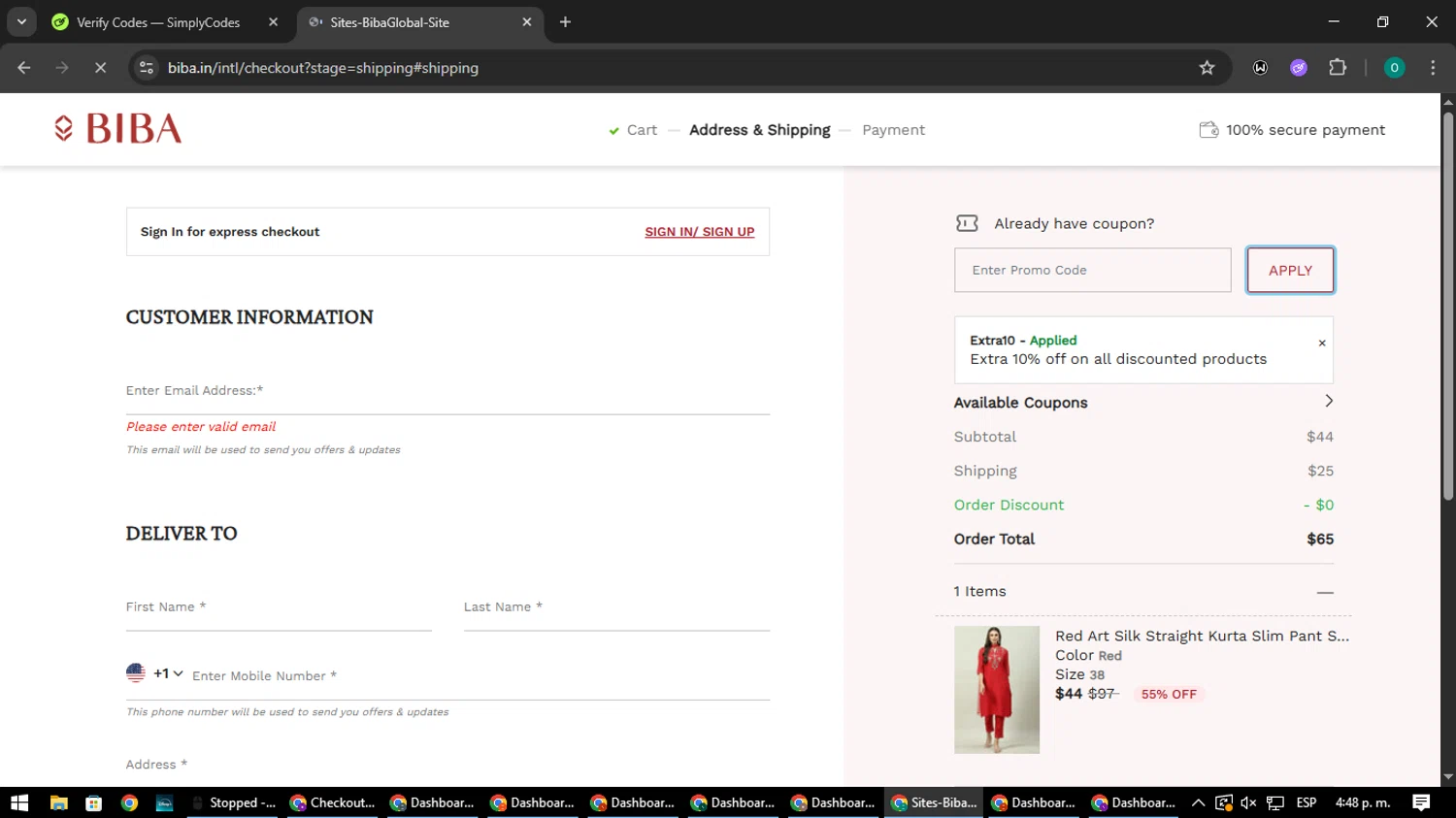1456x818 pixels.
Task: Close the Sites-BibaGlobal-Site tab
Action: coord(527,21)
